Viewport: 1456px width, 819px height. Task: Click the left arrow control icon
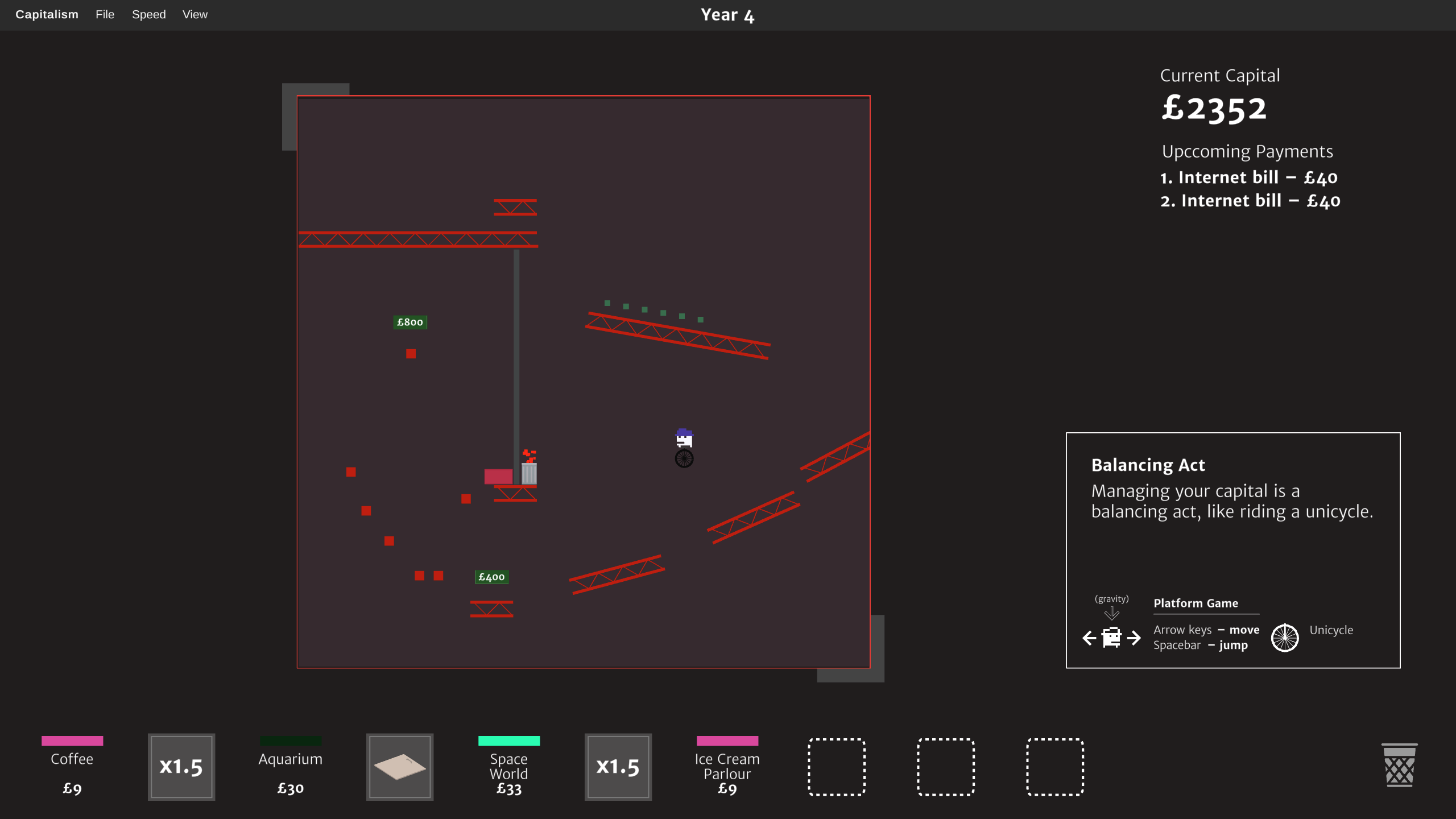1089,638
